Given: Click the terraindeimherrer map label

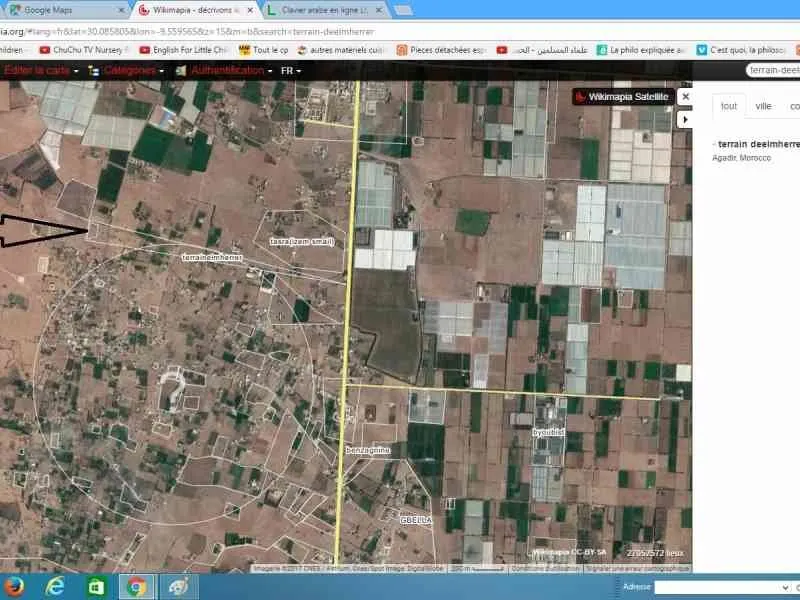Looking at the screenshot, I should tap(212, 258).
